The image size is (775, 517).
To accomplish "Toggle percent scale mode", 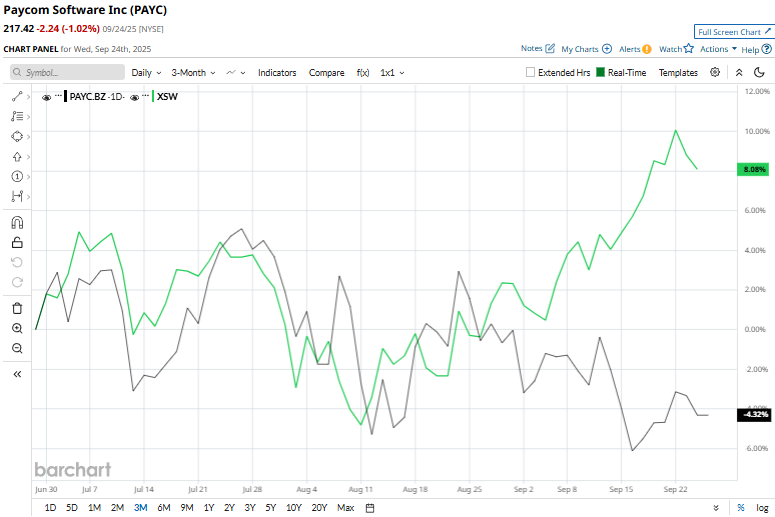I will coord(740,508).
